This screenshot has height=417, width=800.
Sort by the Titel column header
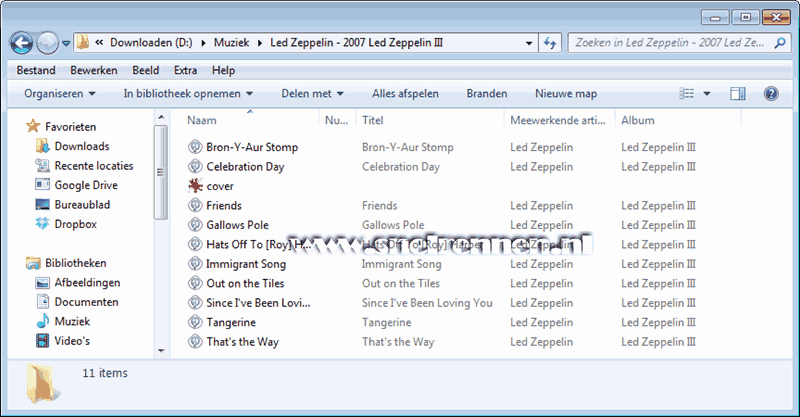click(372, 120)
